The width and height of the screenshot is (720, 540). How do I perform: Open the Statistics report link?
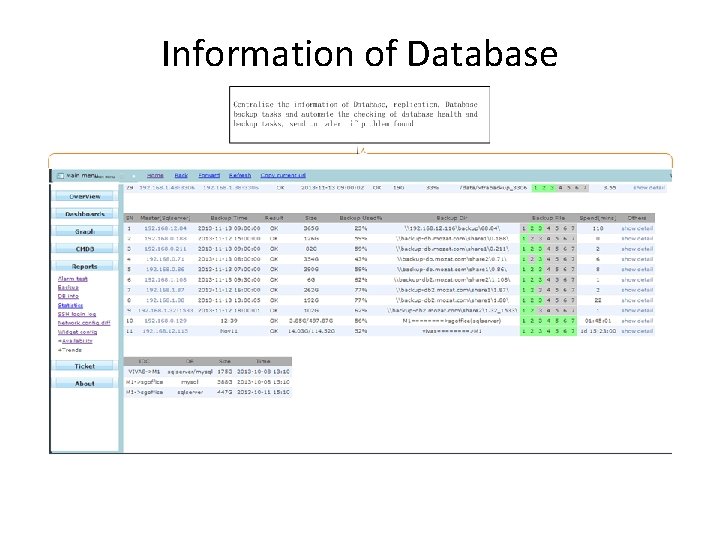[70, 305]
